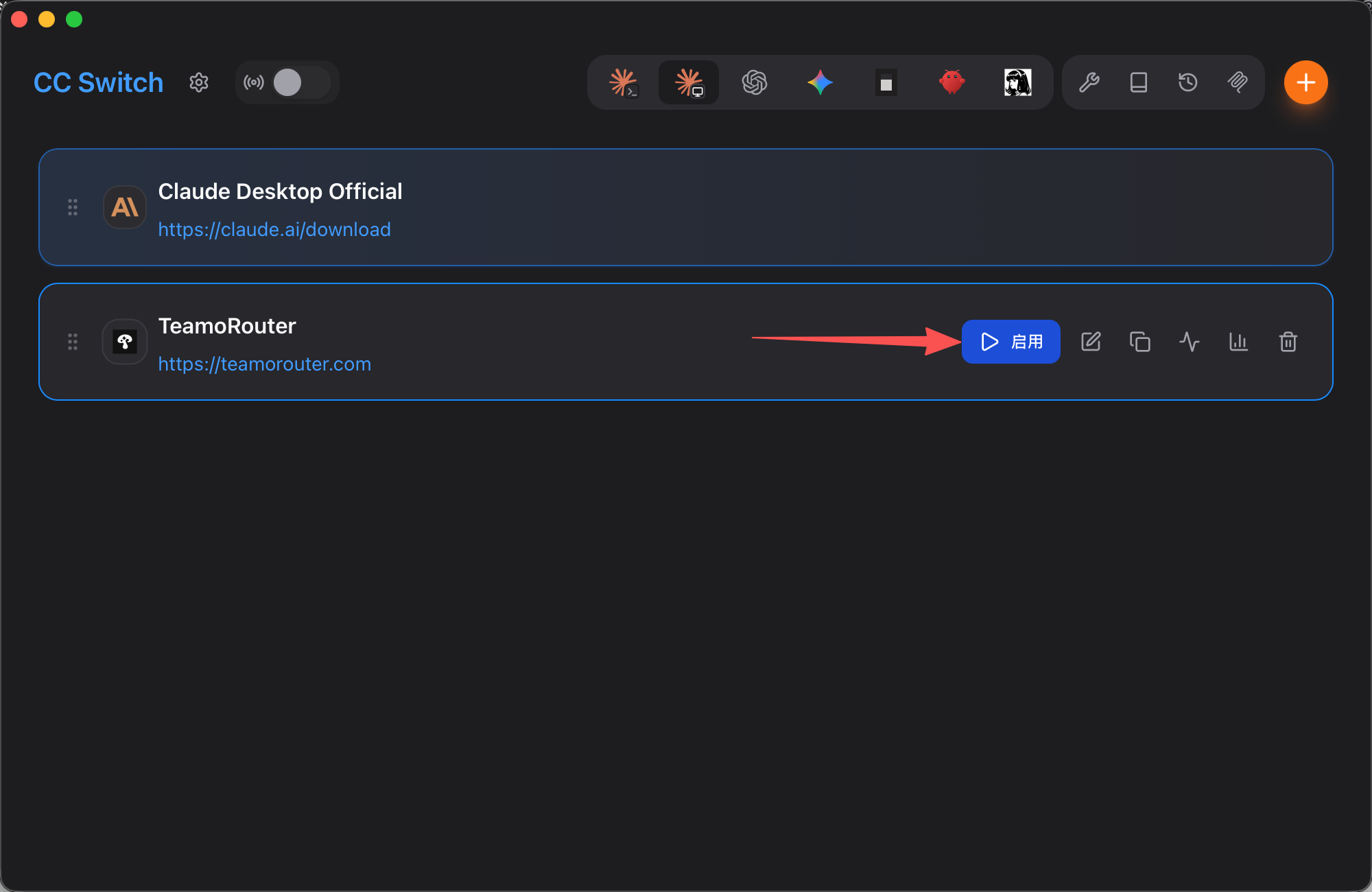The height and width of the screenshot is (892, 1372).
Task: Switch to the Gemini four-point star tab
Action: coord(820,82)
